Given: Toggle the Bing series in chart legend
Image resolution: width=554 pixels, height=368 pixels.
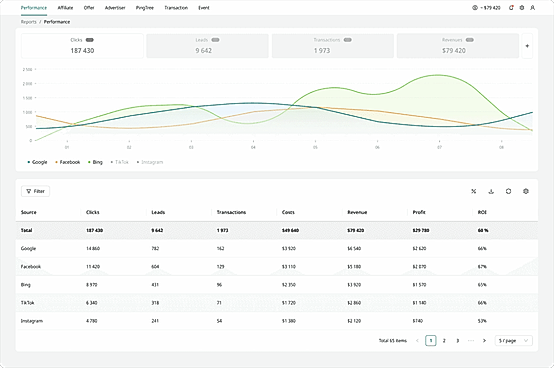Looking at the screenshot, I should tap(95, 162).
